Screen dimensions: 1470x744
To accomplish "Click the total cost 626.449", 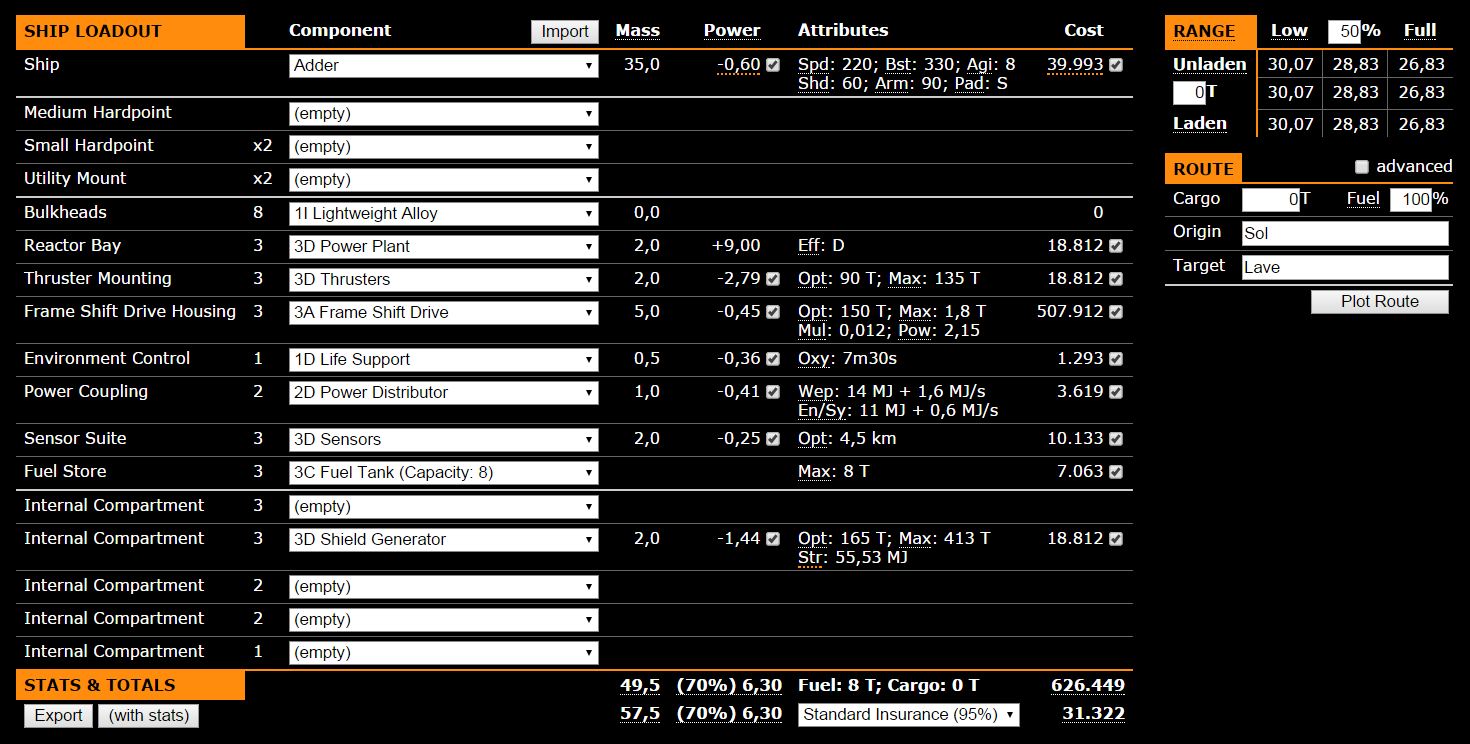I will pos(1088,686).
